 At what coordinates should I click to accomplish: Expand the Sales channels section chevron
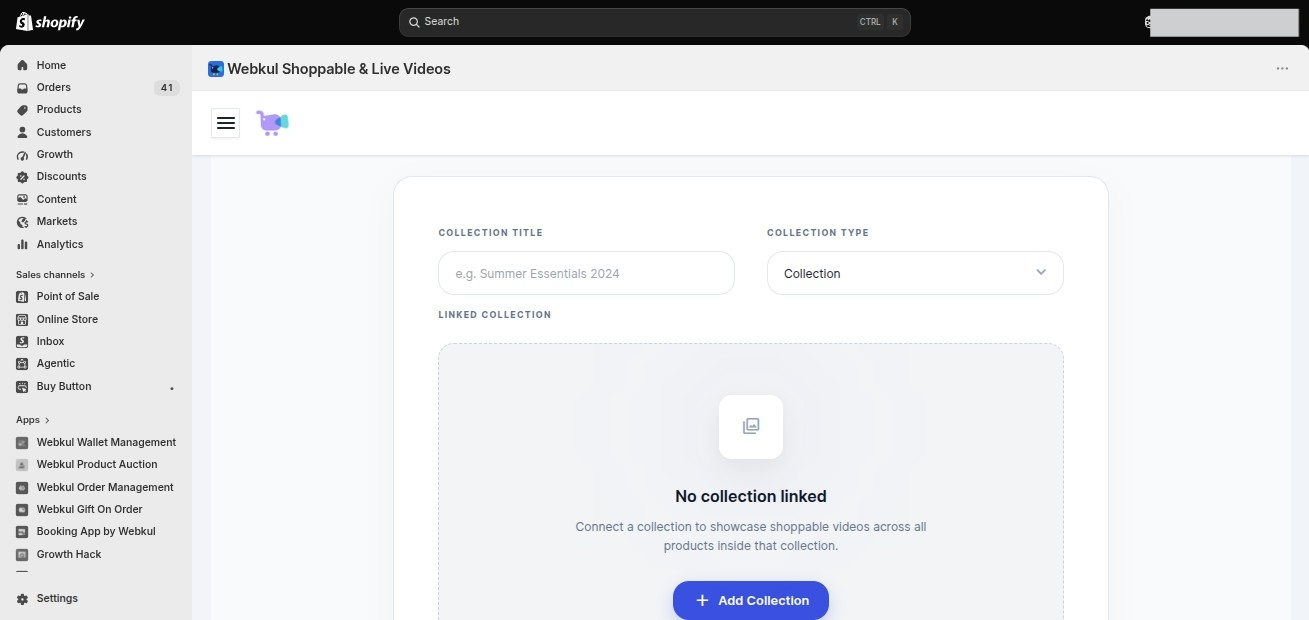tap(92, 275)
